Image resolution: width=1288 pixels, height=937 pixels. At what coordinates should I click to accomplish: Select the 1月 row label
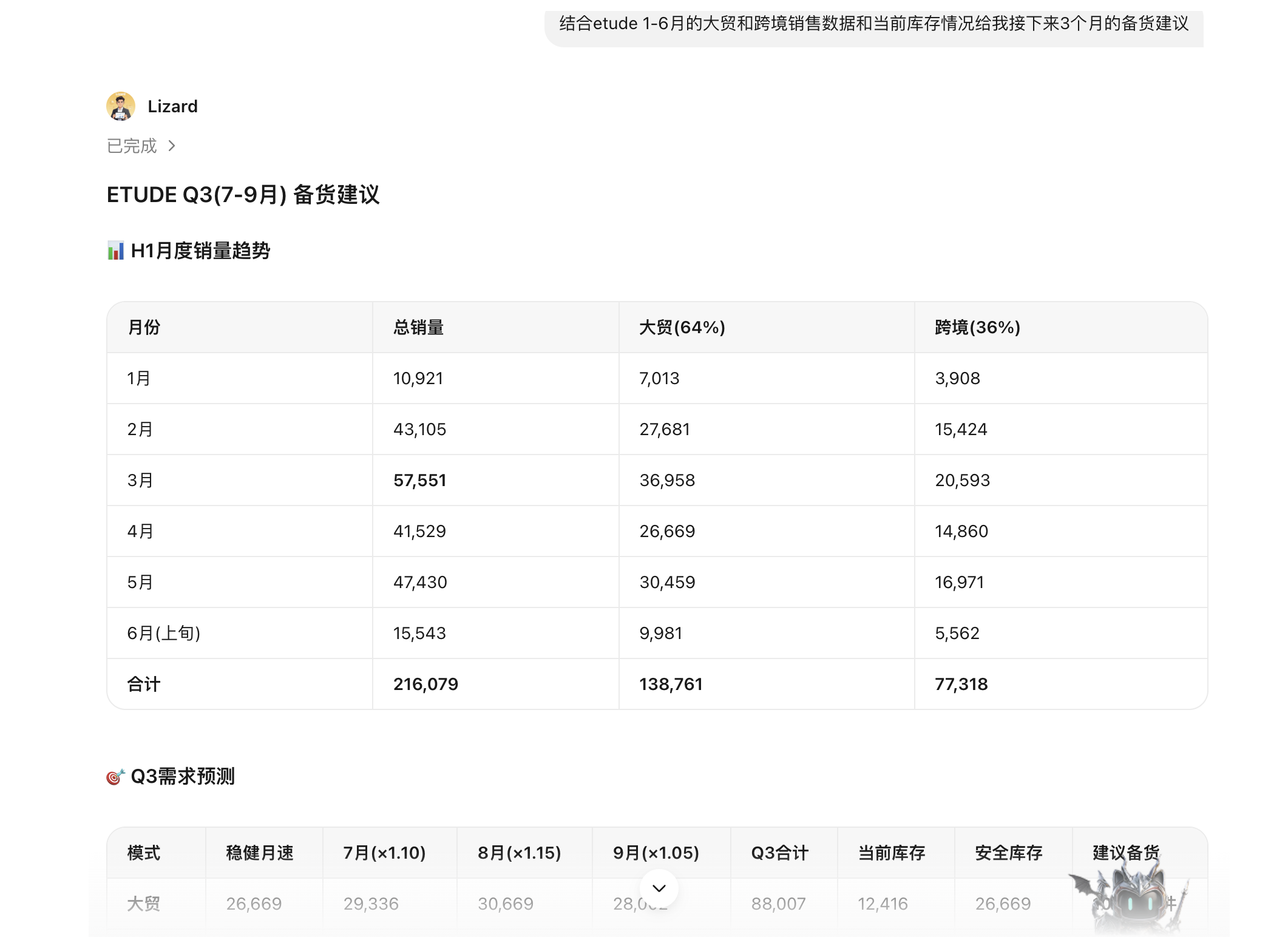pyautogui.click(x=139, y=379)
